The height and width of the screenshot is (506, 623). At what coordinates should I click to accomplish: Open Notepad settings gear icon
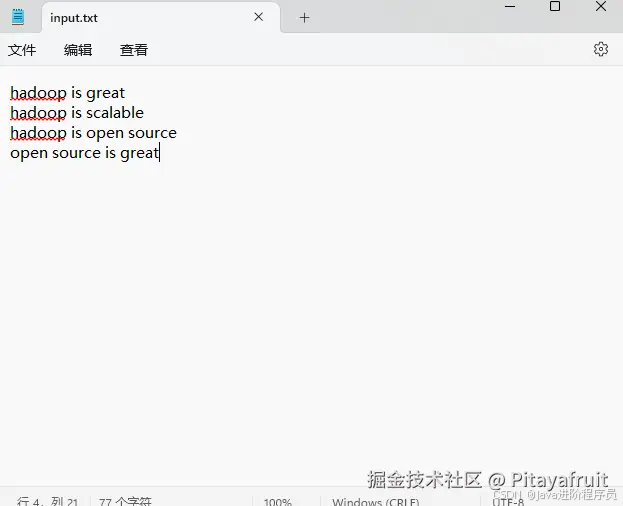[x=601, y=49]
